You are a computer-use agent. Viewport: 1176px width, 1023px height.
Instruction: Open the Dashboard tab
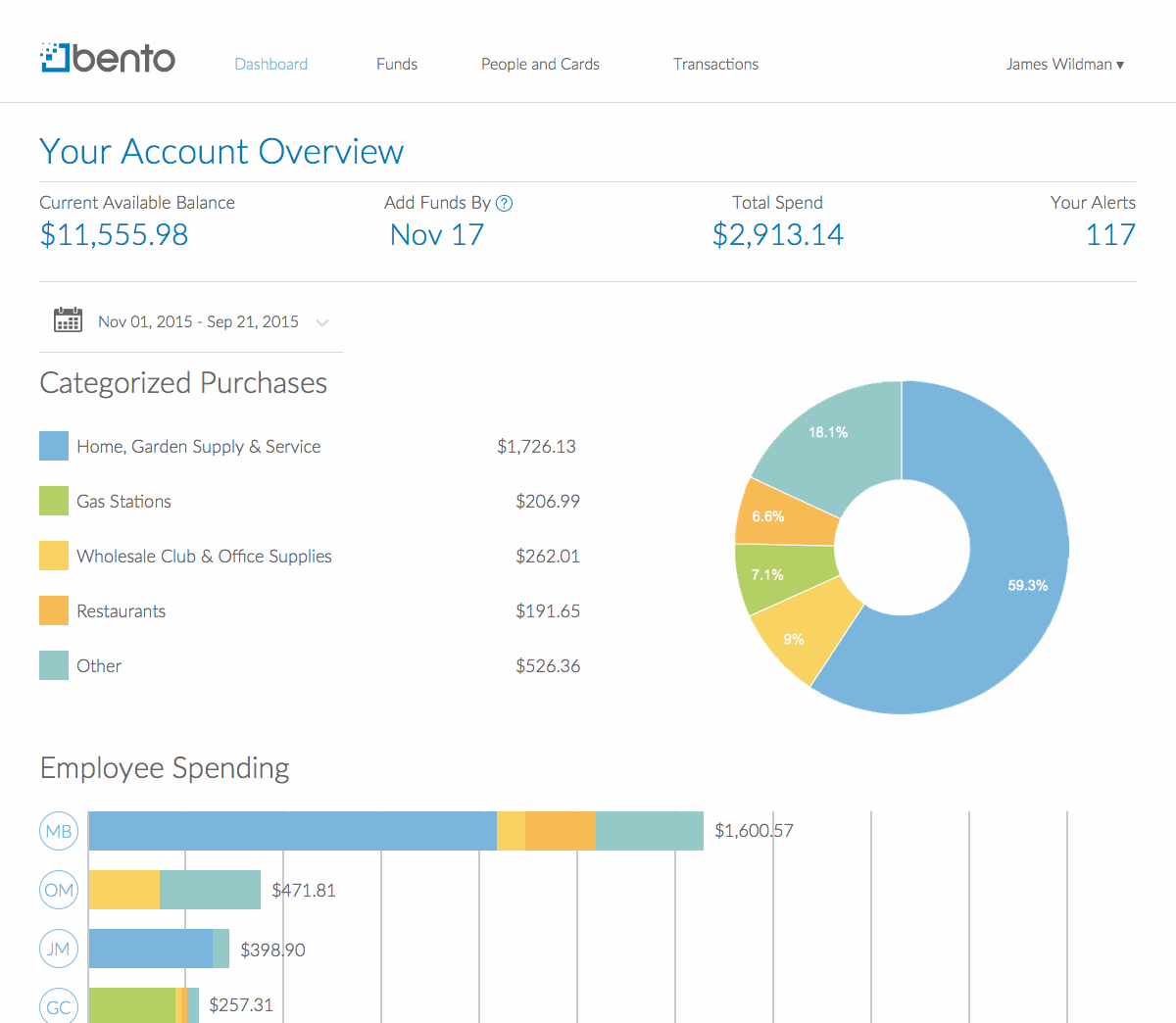pyautogui.click(x=270, y=64)
